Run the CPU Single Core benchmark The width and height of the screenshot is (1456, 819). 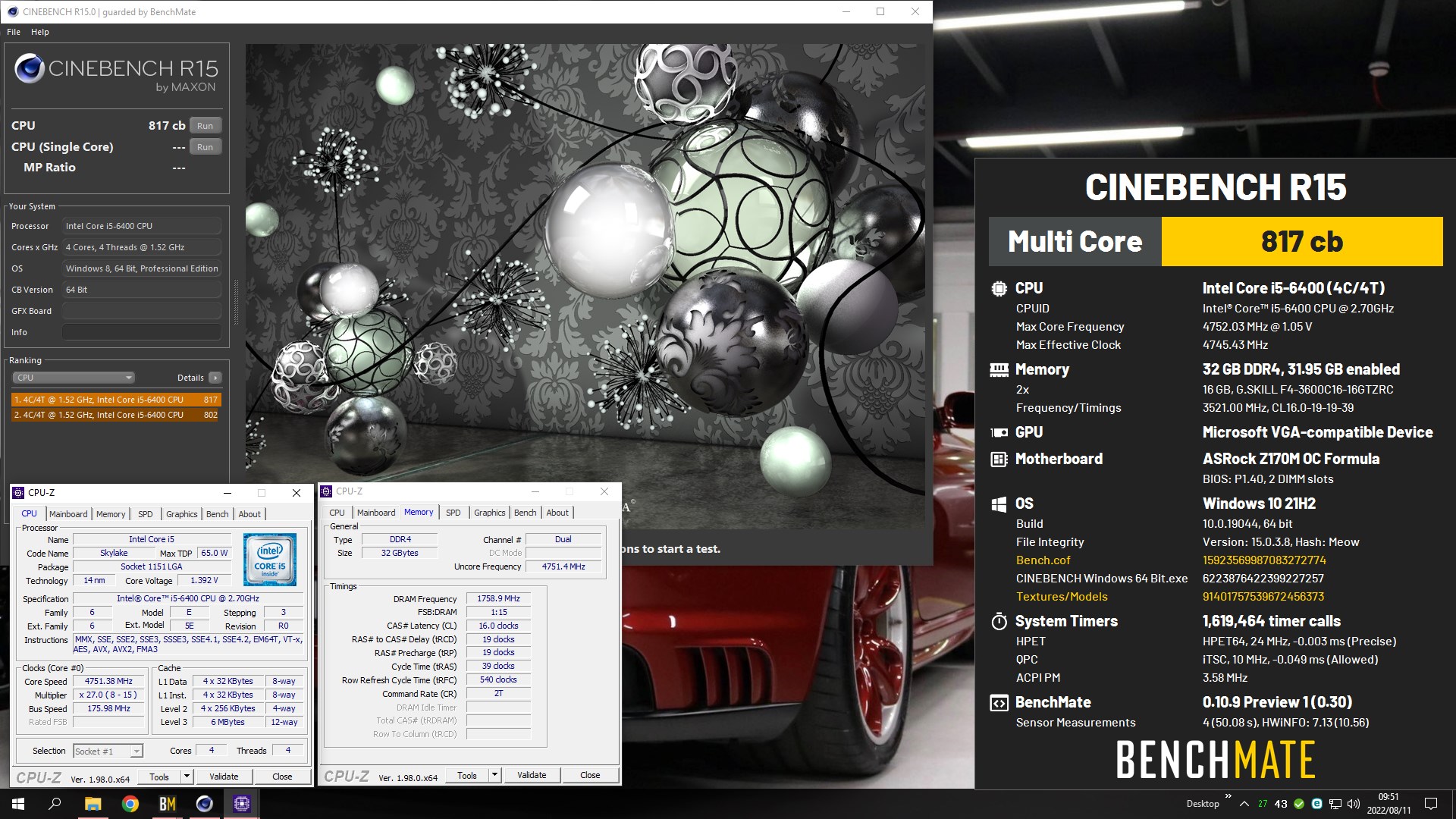click(x=205, y=147)
